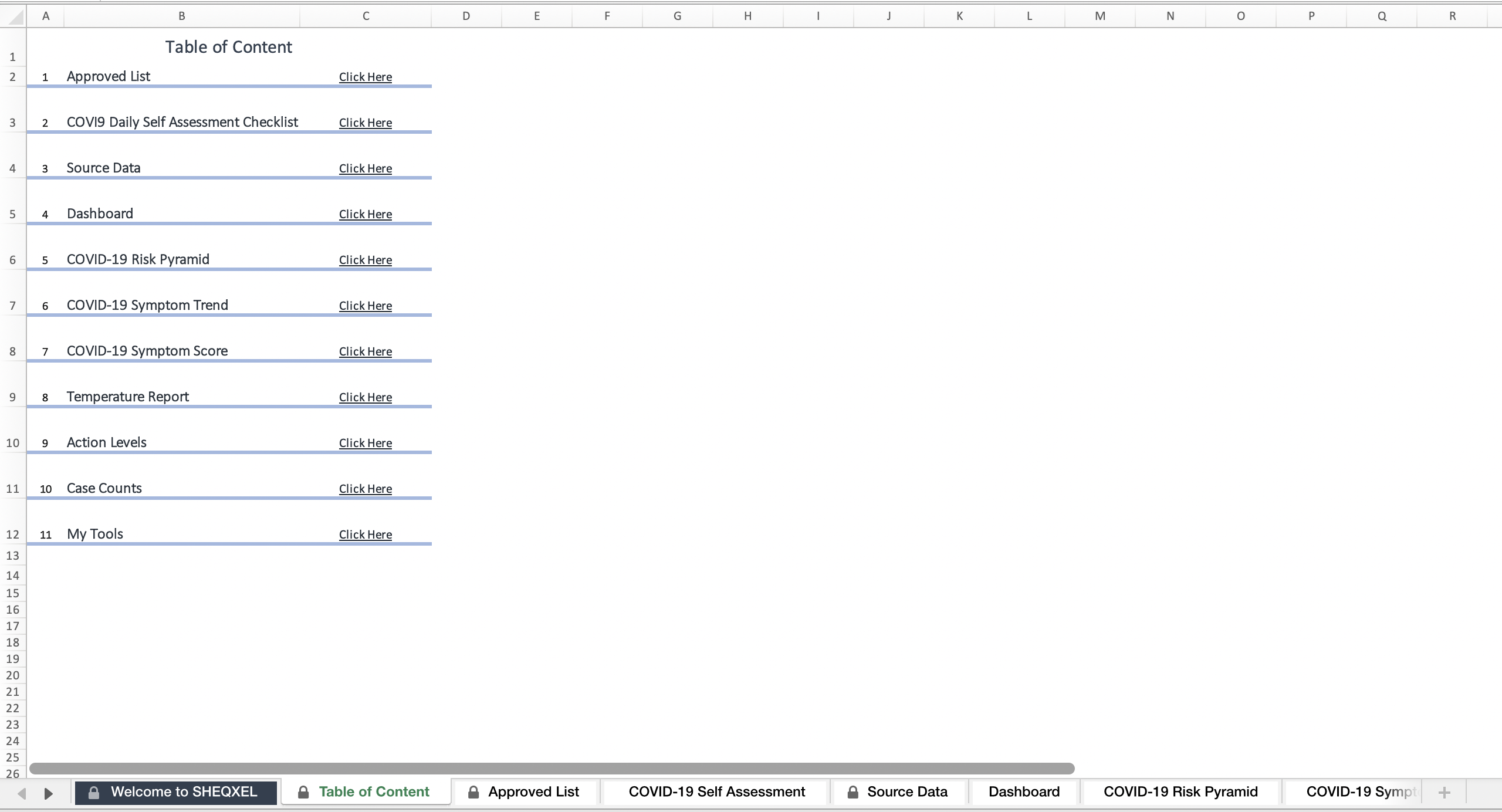Show previous sheet tabs with left arrow
1502x812 pixels.
[x=22, y=793]
